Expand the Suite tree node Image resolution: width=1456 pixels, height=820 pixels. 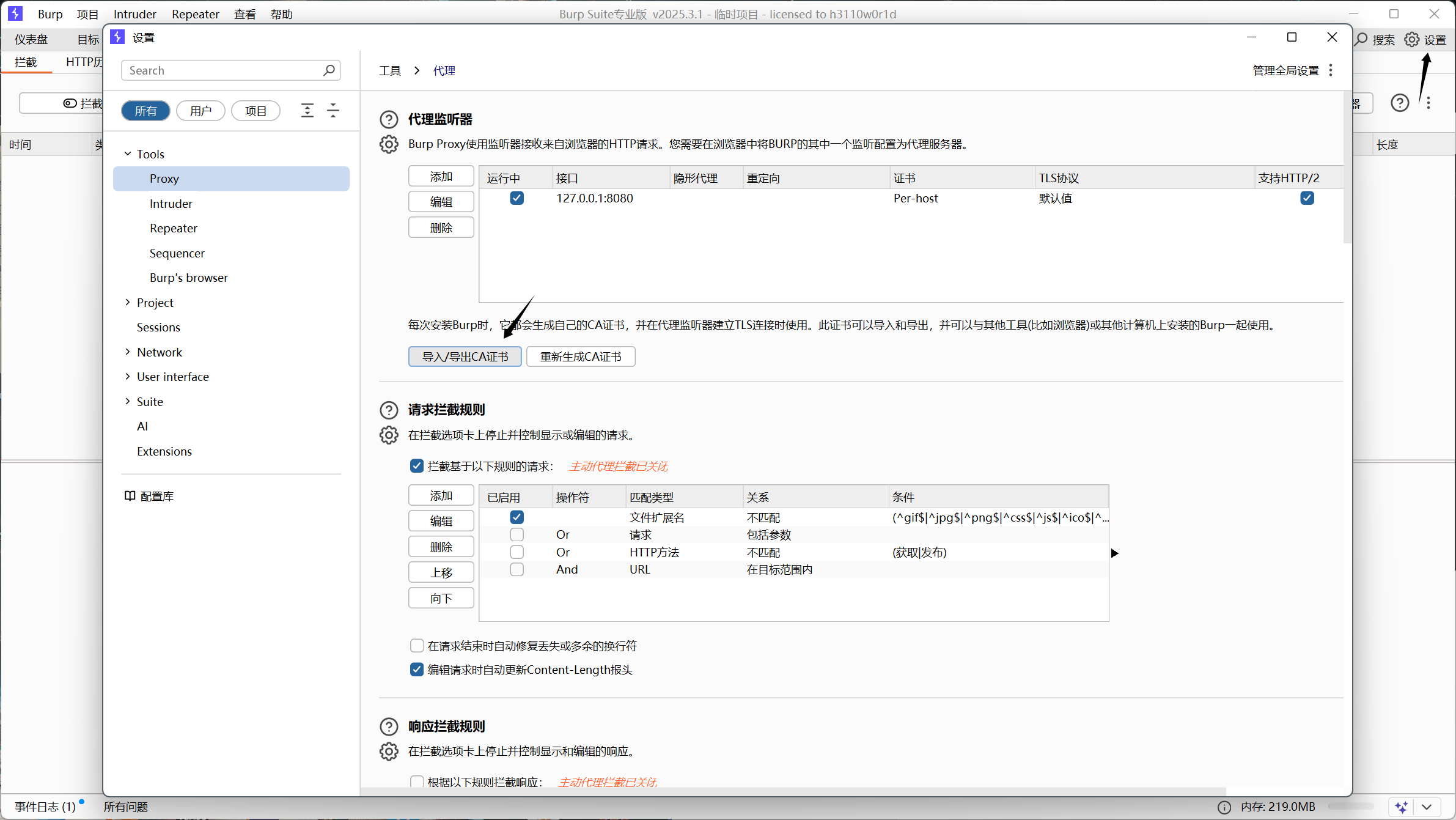click(x=128, y=401)
